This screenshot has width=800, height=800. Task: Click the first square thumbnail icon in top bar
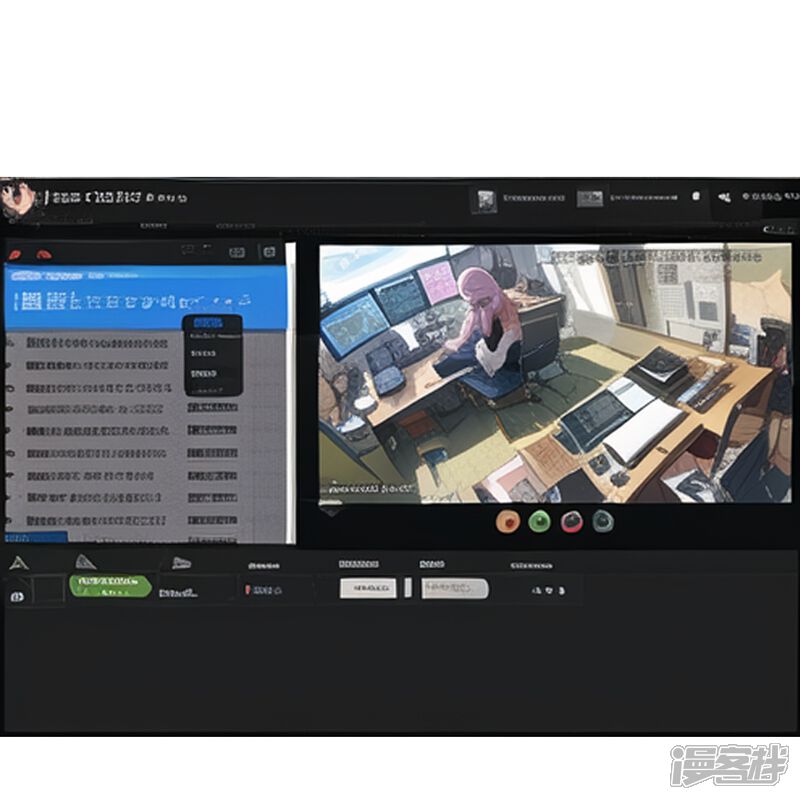pos(485,198)
